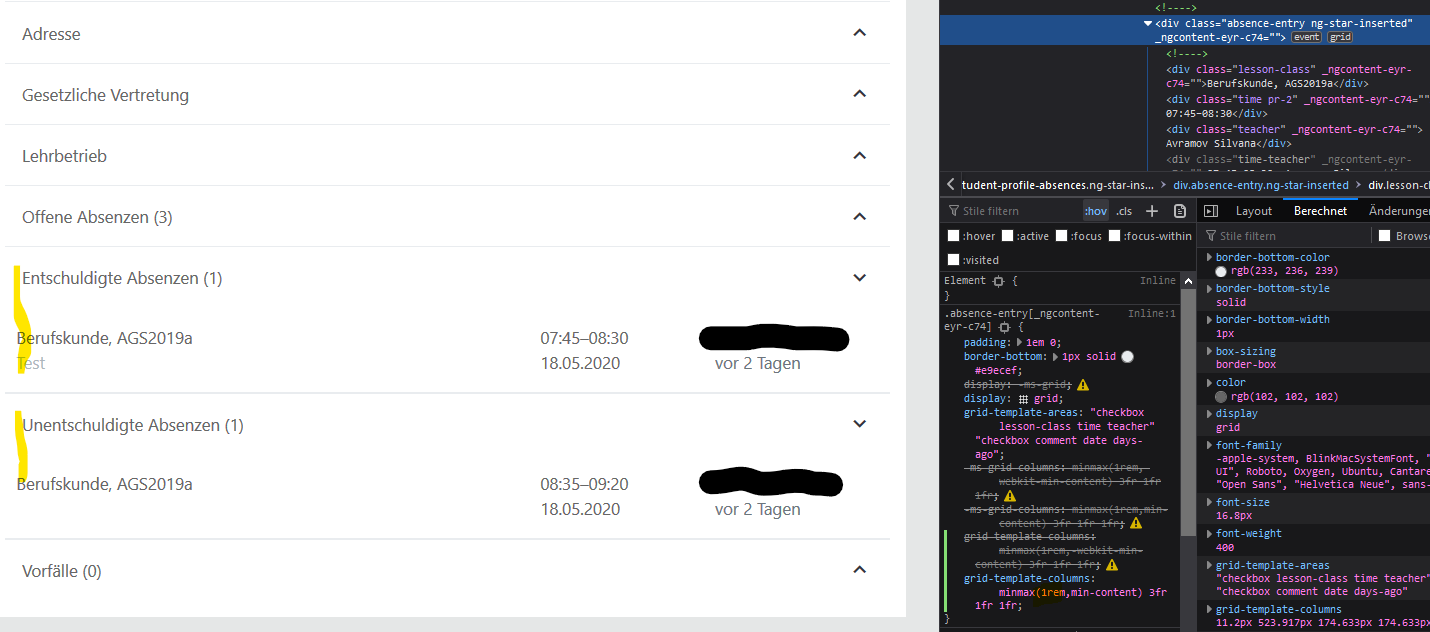Click the target icon next to the Element rule
The height and width of the screenshot is (632, 1430).
[x=998, y=280]
